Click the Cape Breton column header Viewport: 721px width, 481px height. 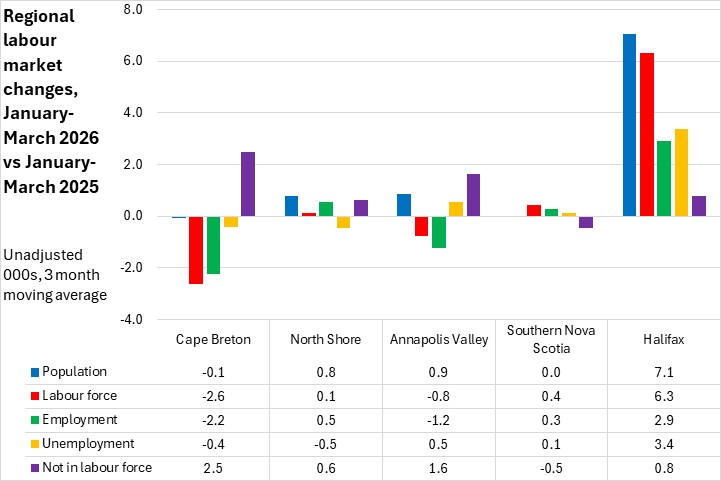(x=213, y=339)
